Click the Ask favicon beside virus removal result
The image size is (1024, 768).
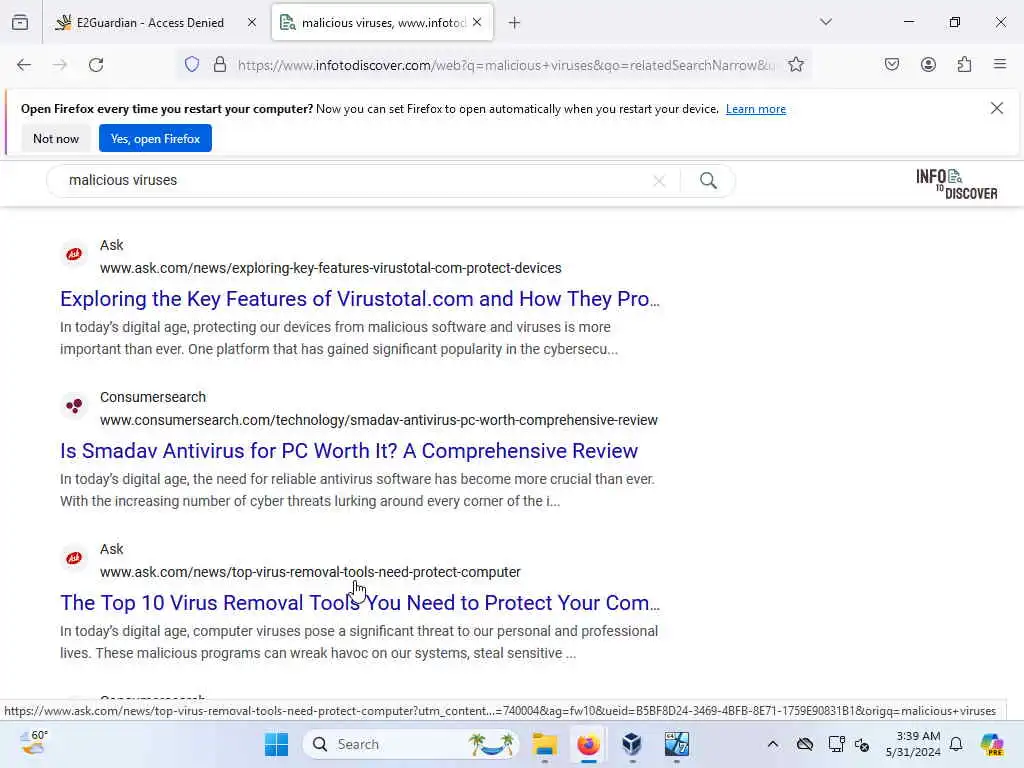coord(74,558)
